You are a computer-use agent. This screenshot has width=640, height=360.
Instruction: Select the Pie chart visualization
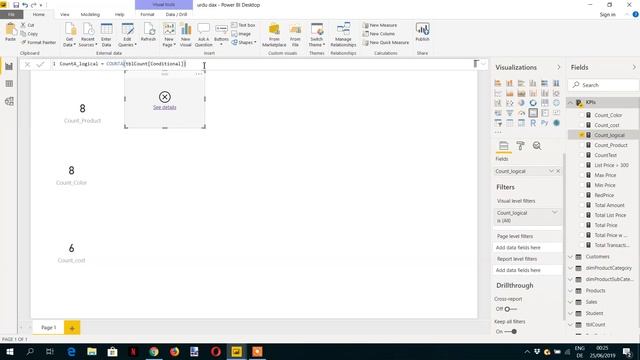pyautogui.click(x=521, y=103)
